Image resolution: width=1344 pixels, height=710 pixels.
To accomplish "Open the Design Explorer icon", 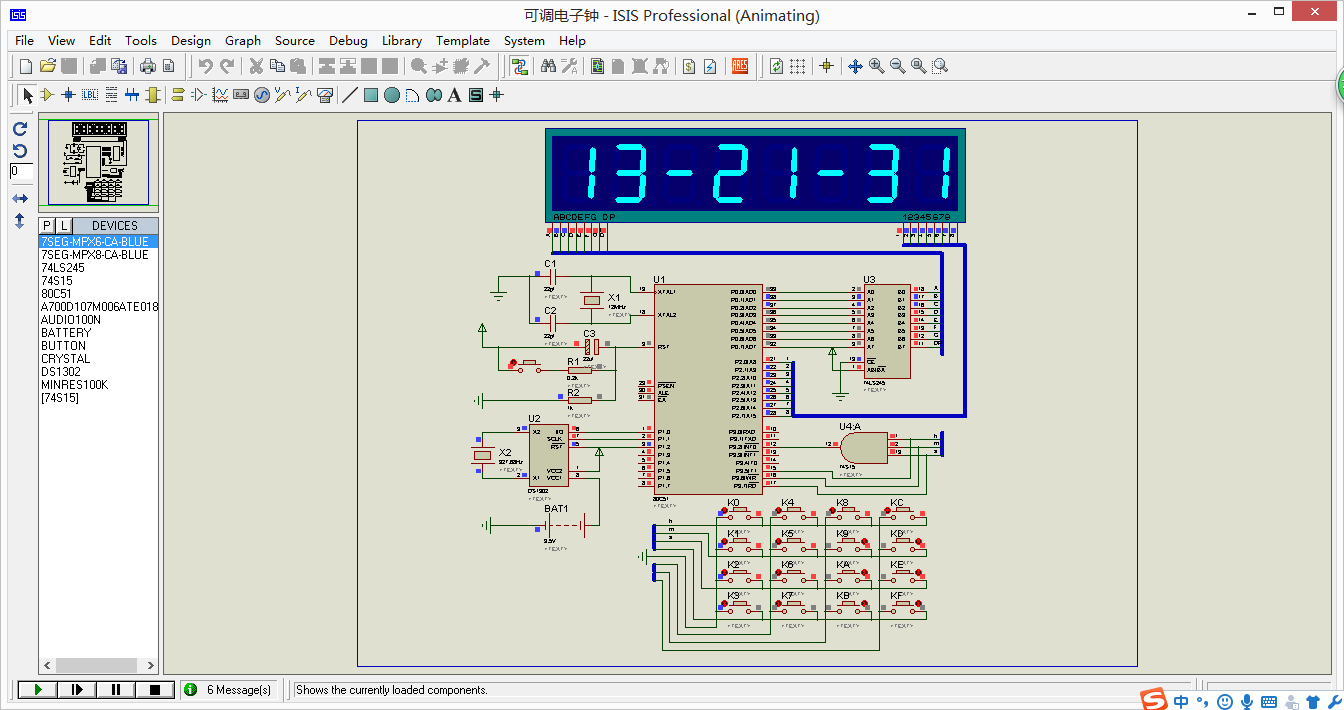I will pos(597,66).
